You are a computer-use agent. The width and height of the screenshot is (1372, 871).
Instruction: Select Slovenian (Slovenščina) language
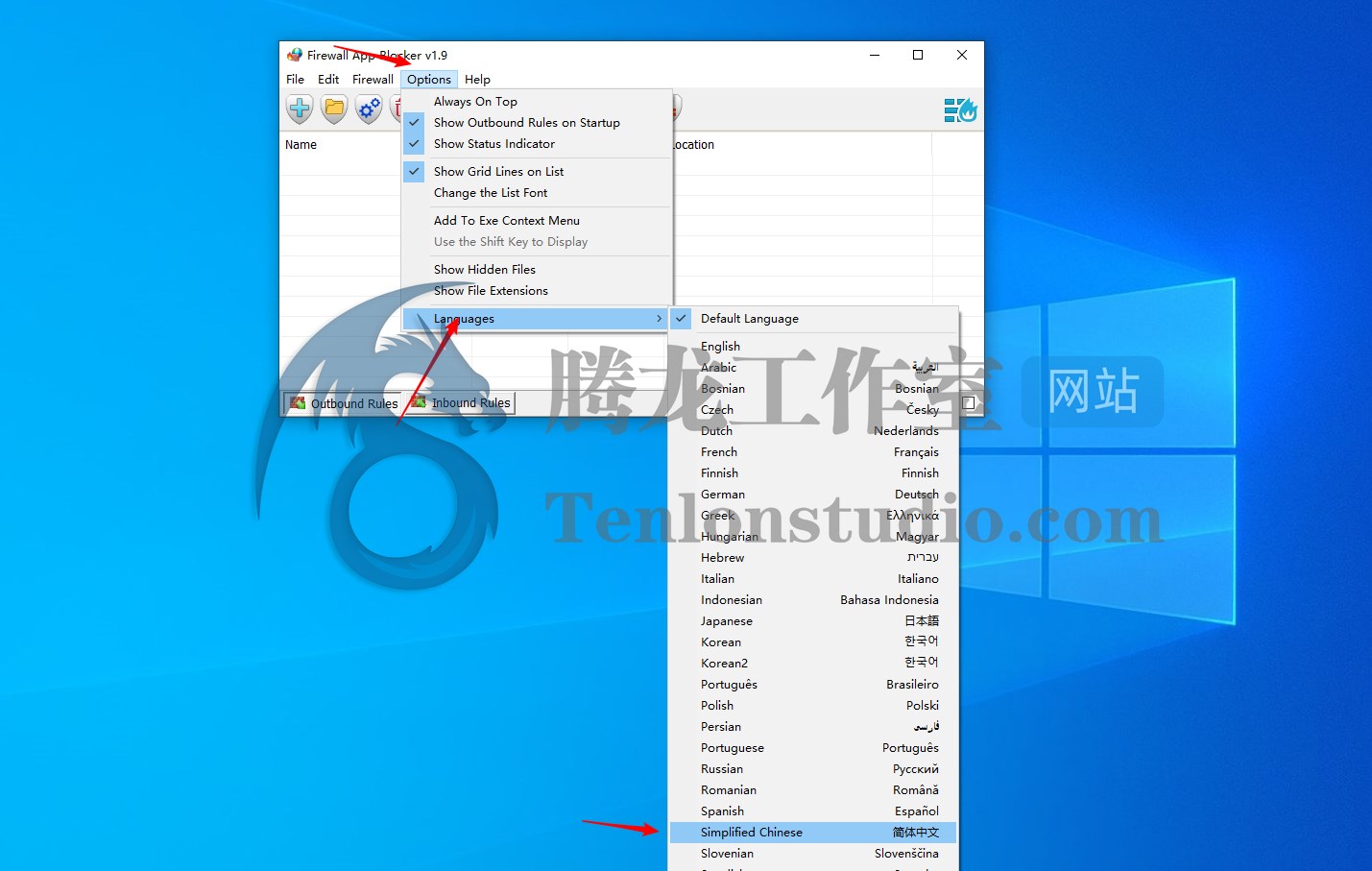click(813, 854)
